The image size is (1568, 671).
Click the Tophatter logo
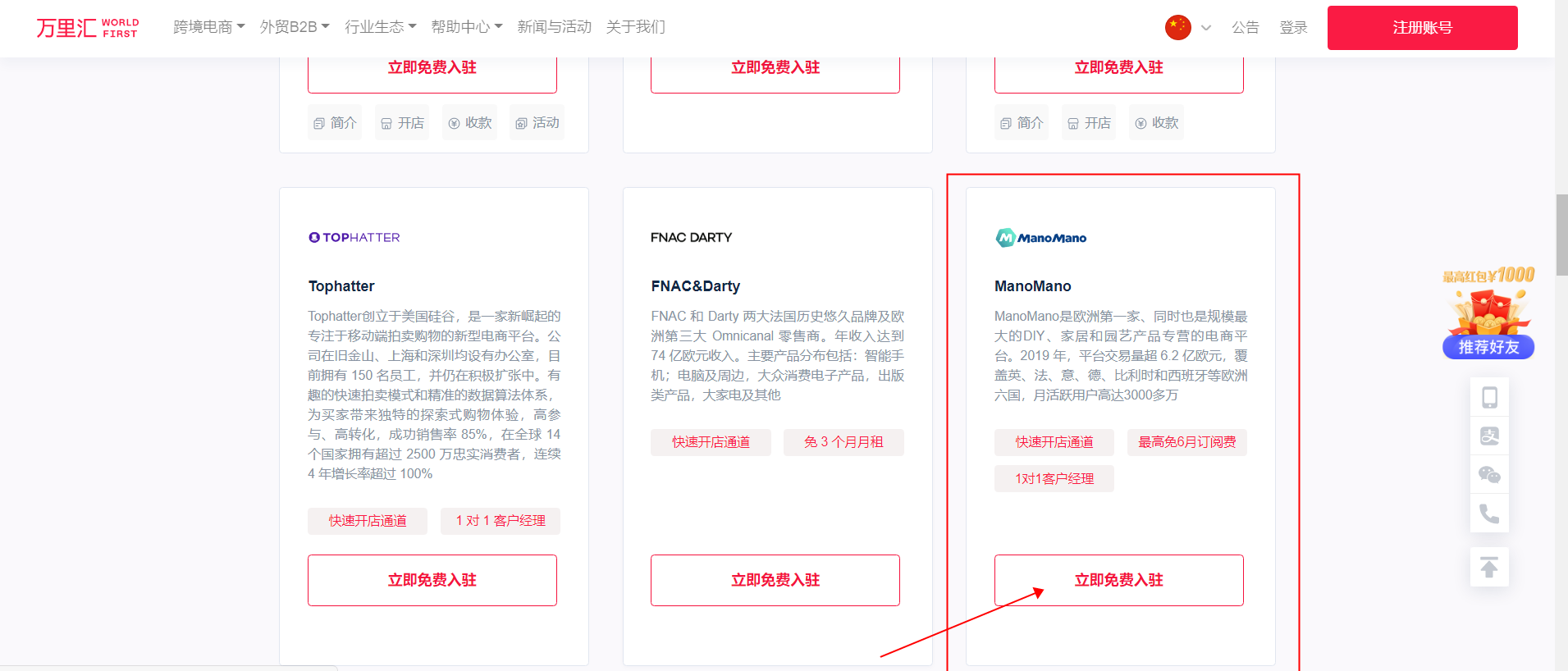click(354, 237)
